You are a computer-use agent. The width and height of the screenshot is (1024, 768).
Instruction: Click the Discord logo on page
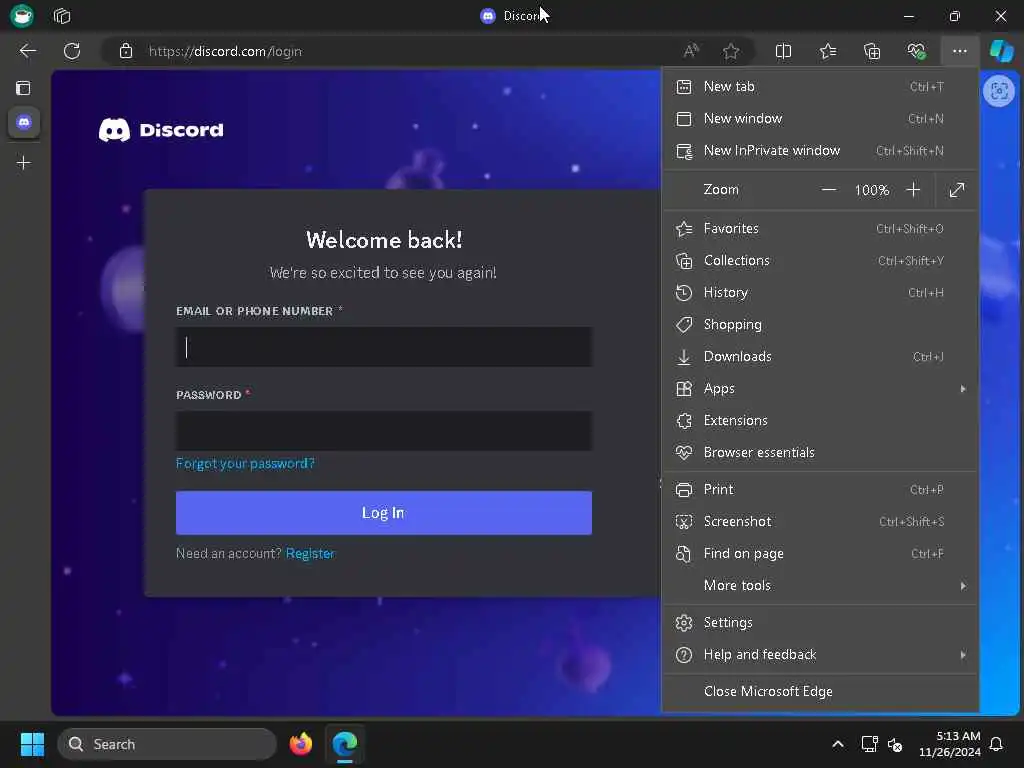(161, 130)
